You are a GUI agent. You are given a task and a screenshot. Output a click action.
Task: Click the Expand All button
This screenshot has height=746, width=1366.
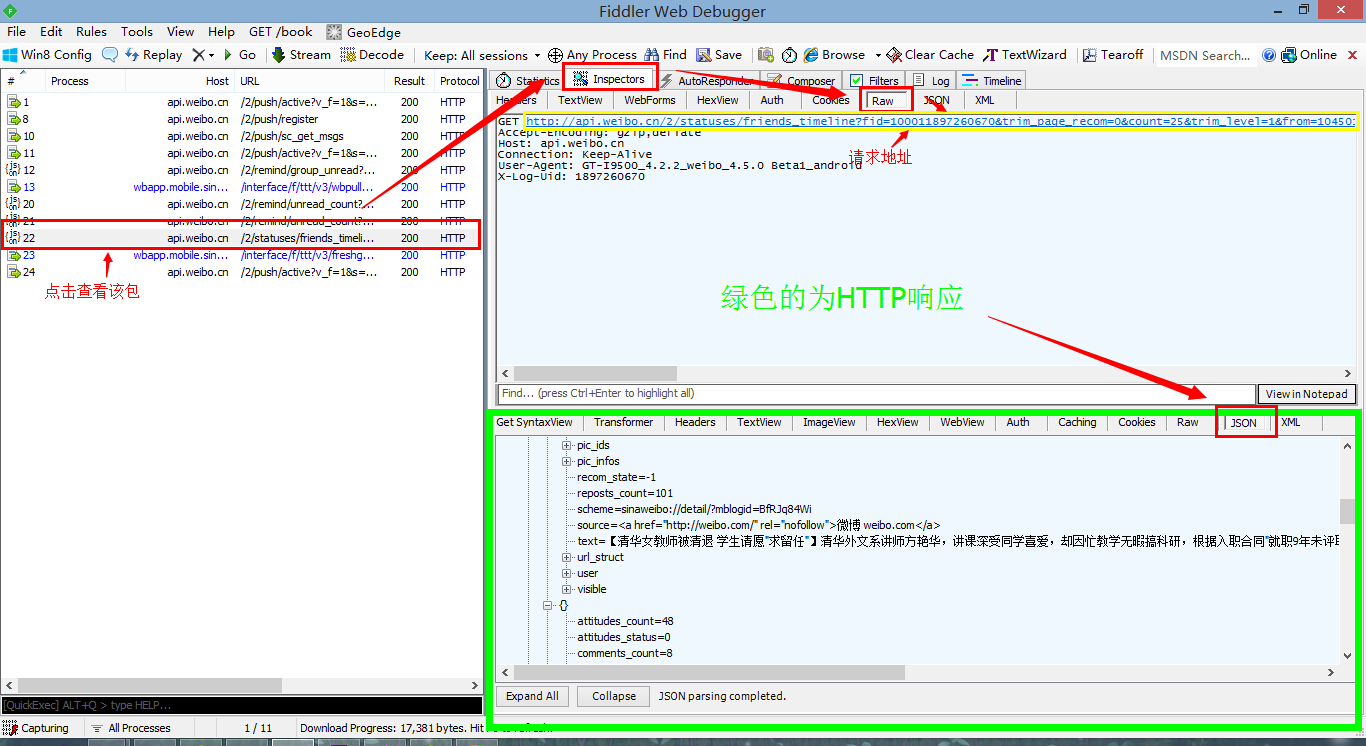532,696
